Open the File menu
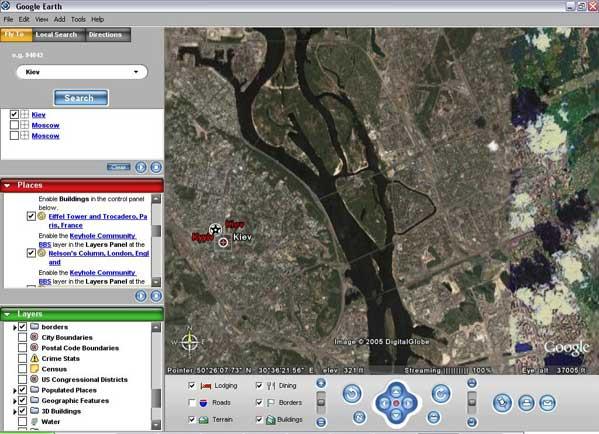 [8, 19]
